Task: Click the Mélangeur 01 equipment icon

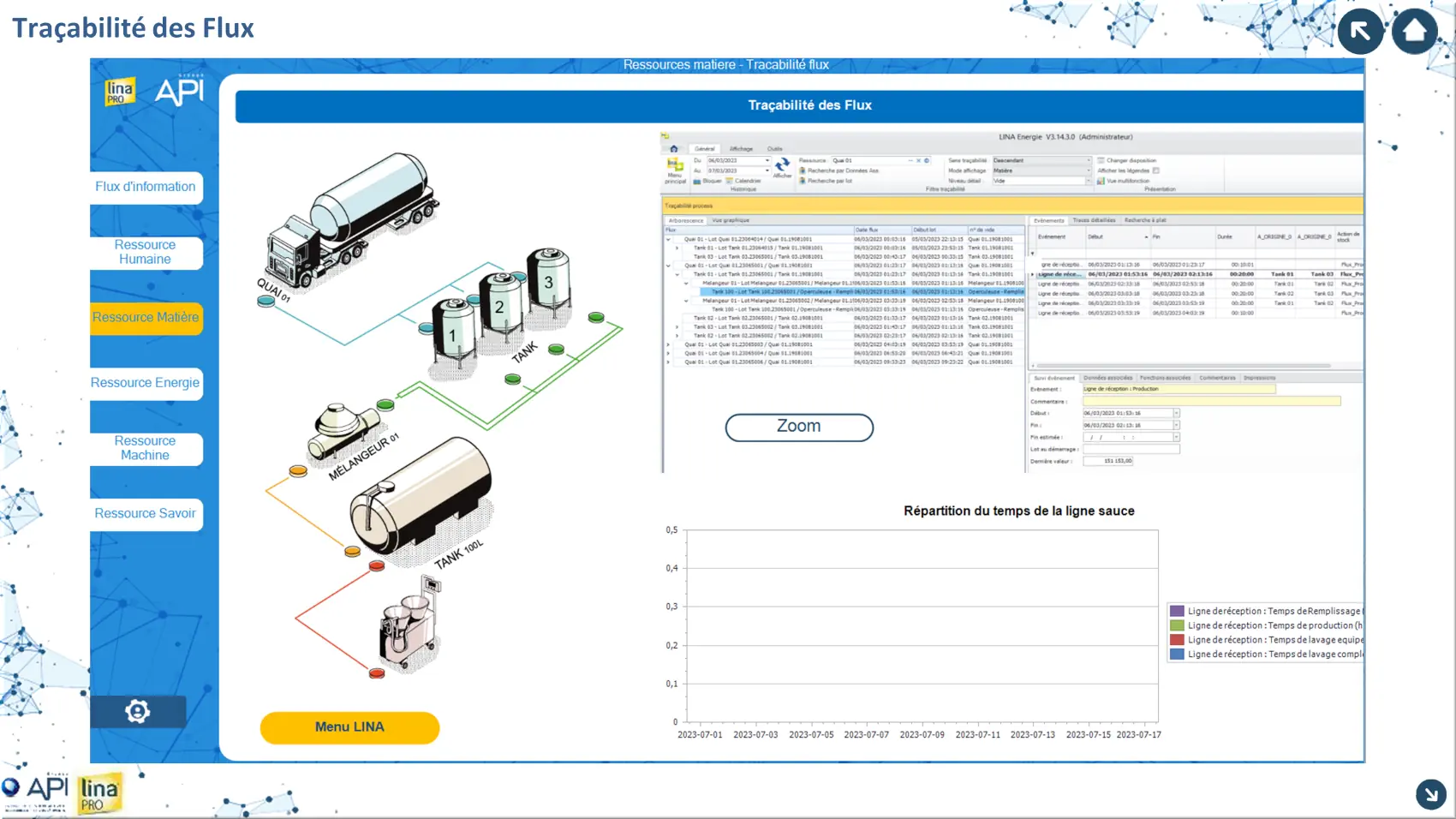Action: pyautogui.click(x=341, y=430)
